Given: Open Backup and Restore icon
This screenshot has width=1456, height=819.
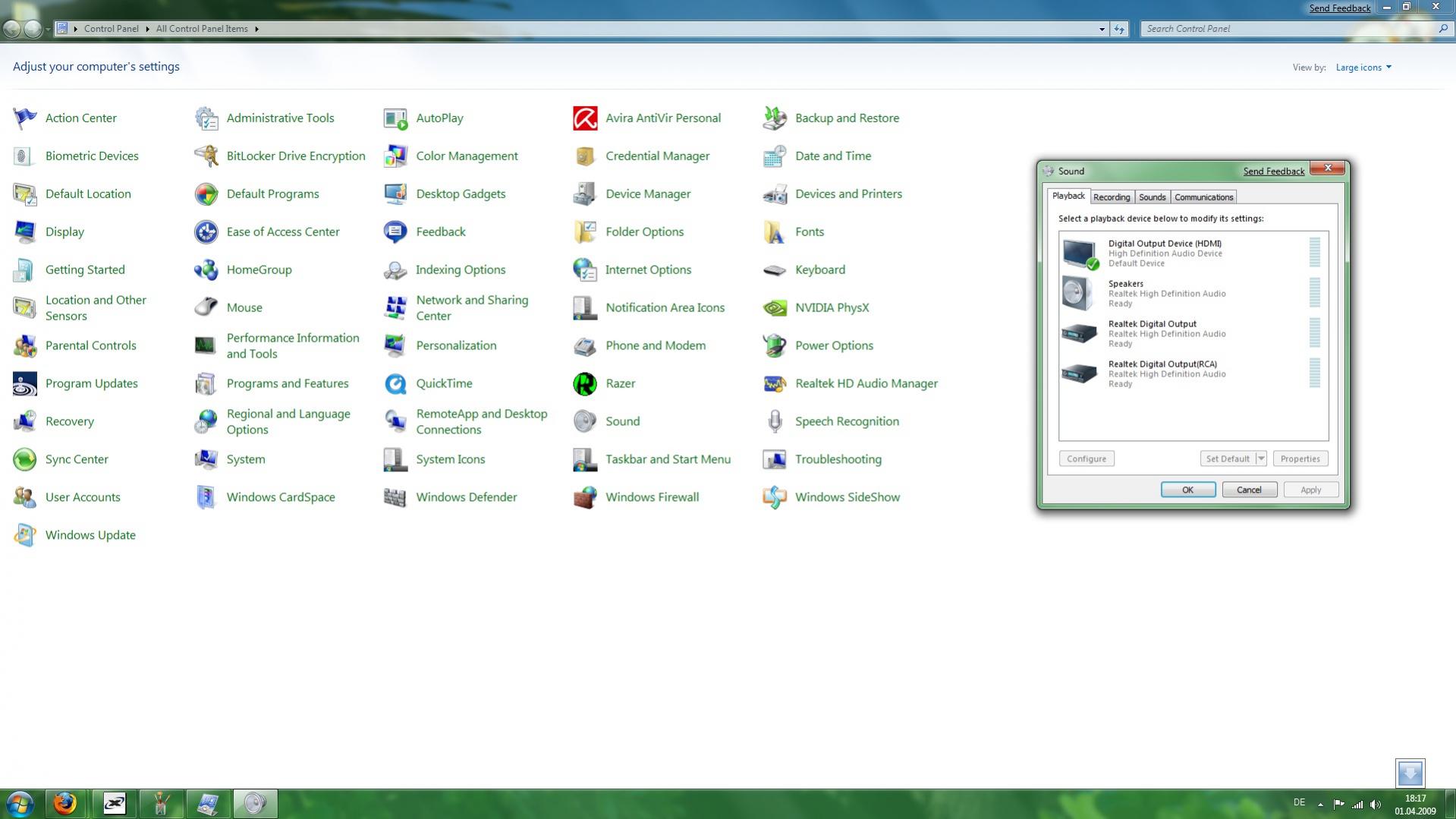Looking at the screenshot, I should click(x=775, y=118).
